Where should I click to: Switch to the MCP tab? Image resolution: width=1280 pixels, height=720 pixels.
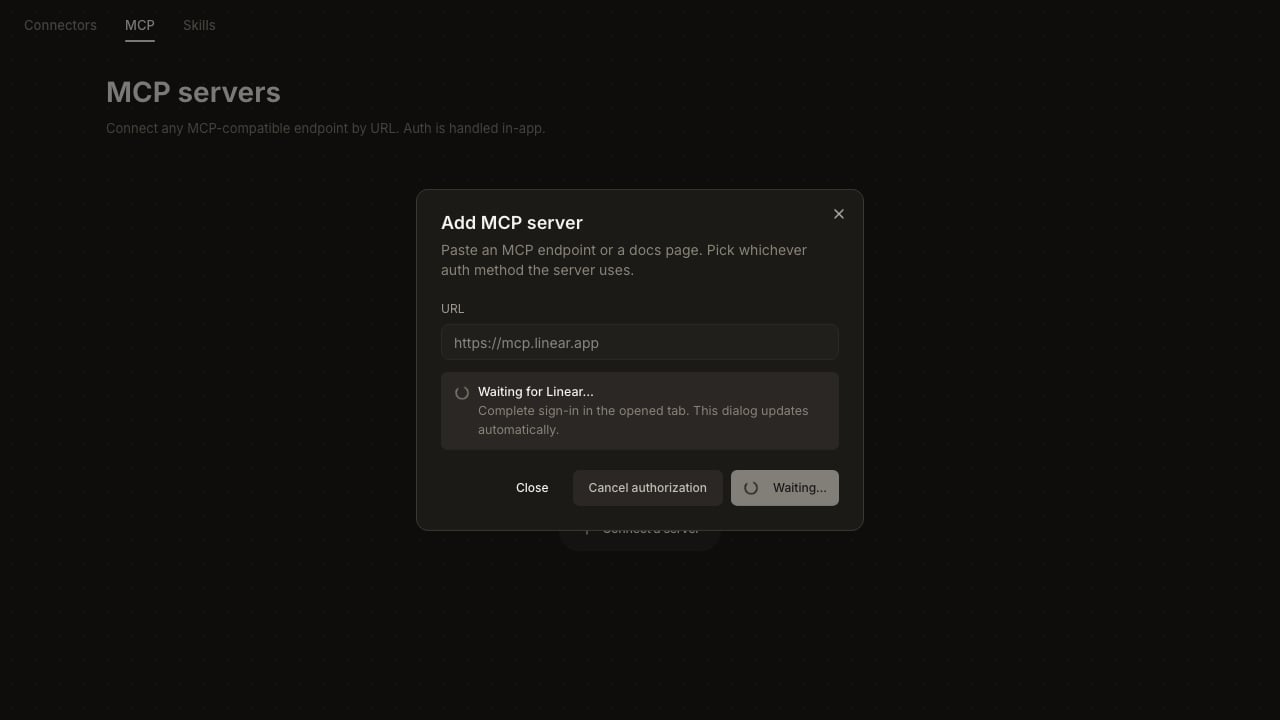click(140, 25)
